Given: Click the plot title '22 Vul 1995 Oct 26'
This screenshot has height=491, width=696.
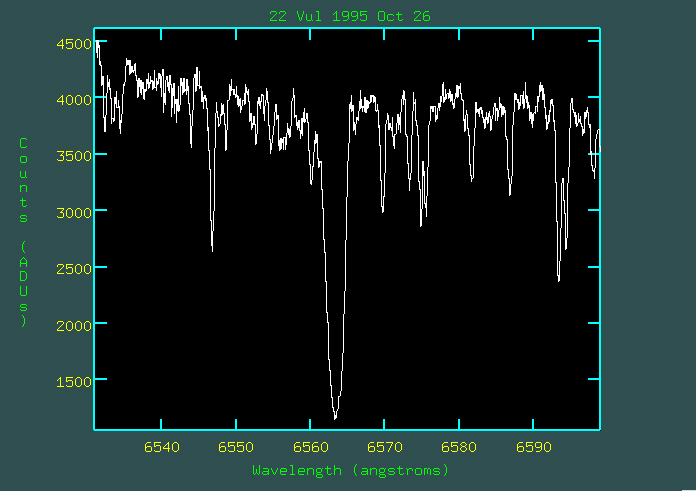Looking at the screenshot, I should [x=349, y=16].
